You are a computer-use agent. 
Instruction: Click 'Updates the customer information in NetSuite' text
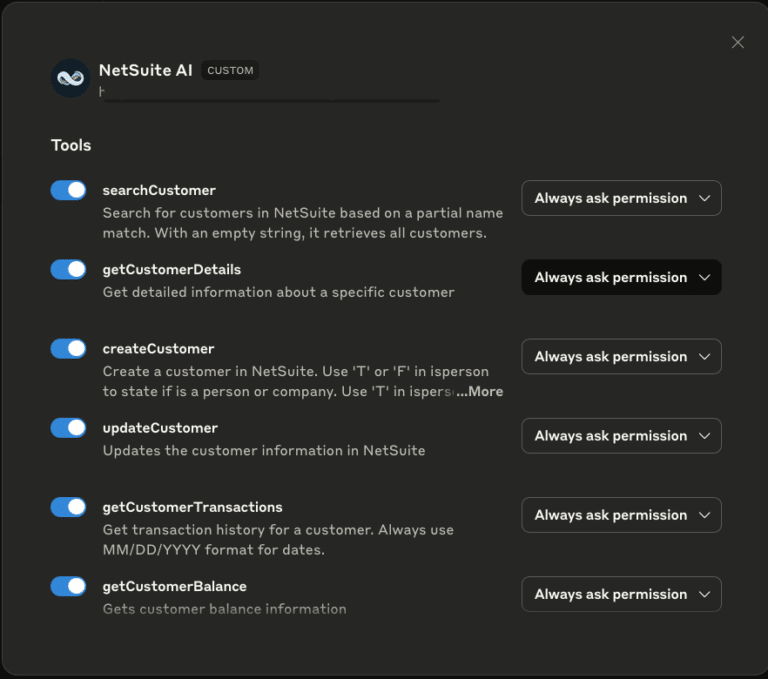coord(264,451)
